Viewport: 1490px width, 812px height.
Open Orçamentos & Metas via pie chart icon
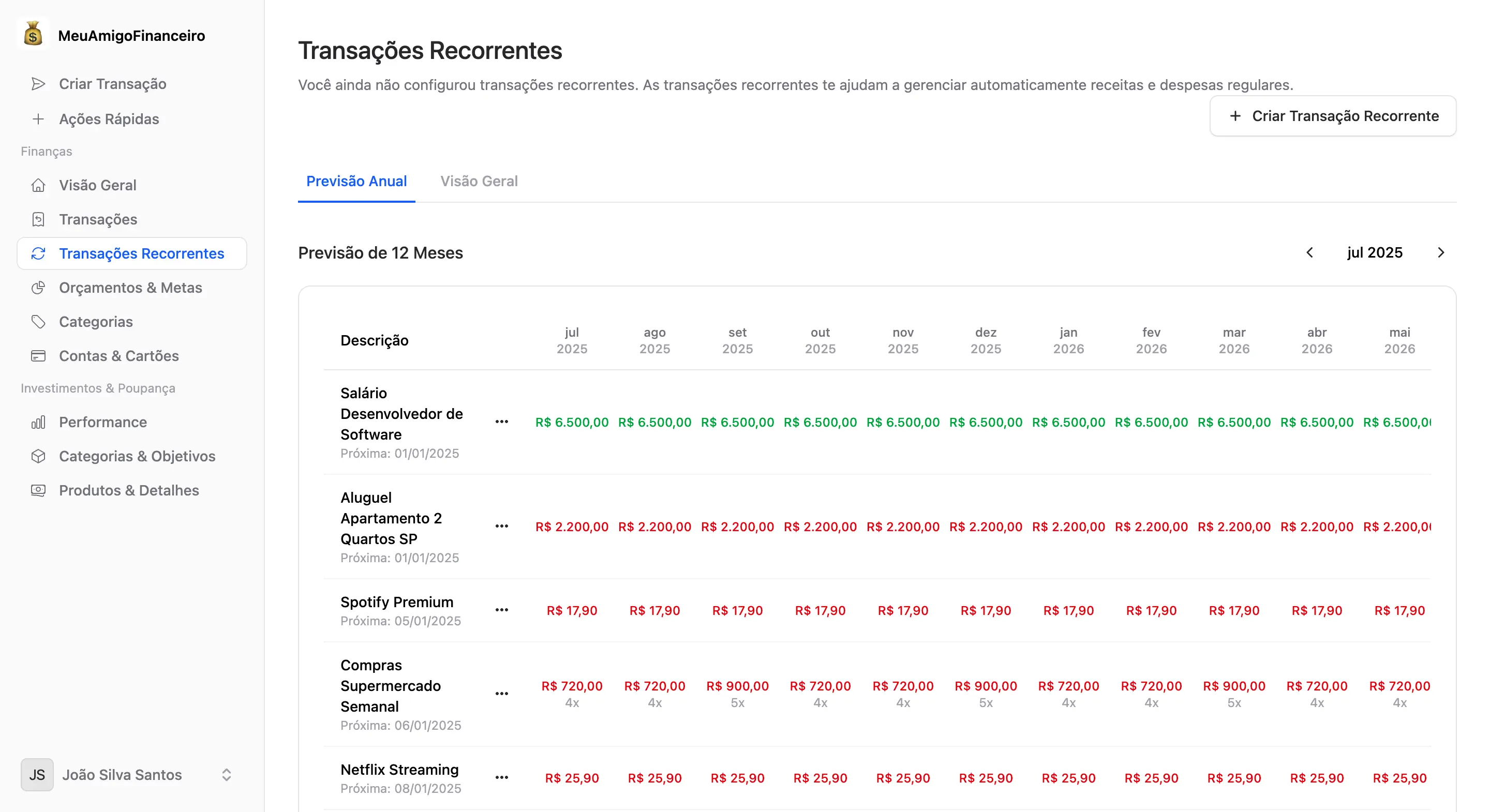tap(38, 288)
